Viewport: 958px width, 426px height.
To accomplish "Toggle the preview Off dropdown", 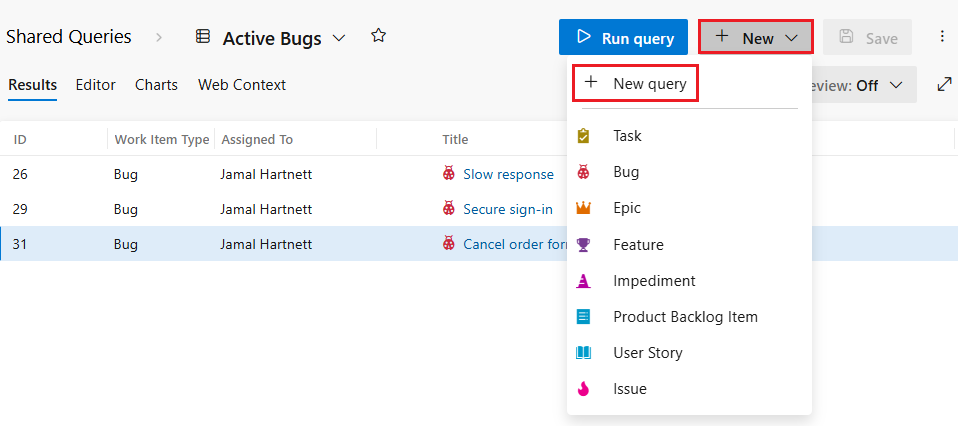I will click(x=862, y=85).
